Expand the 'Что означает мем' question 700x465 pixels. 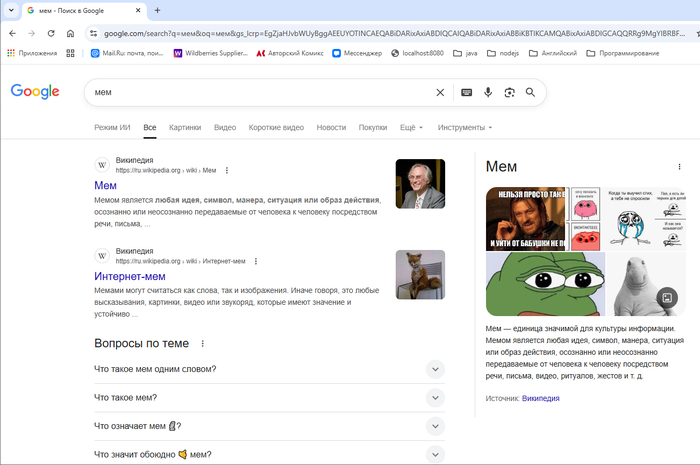click(x=269, y=427)
